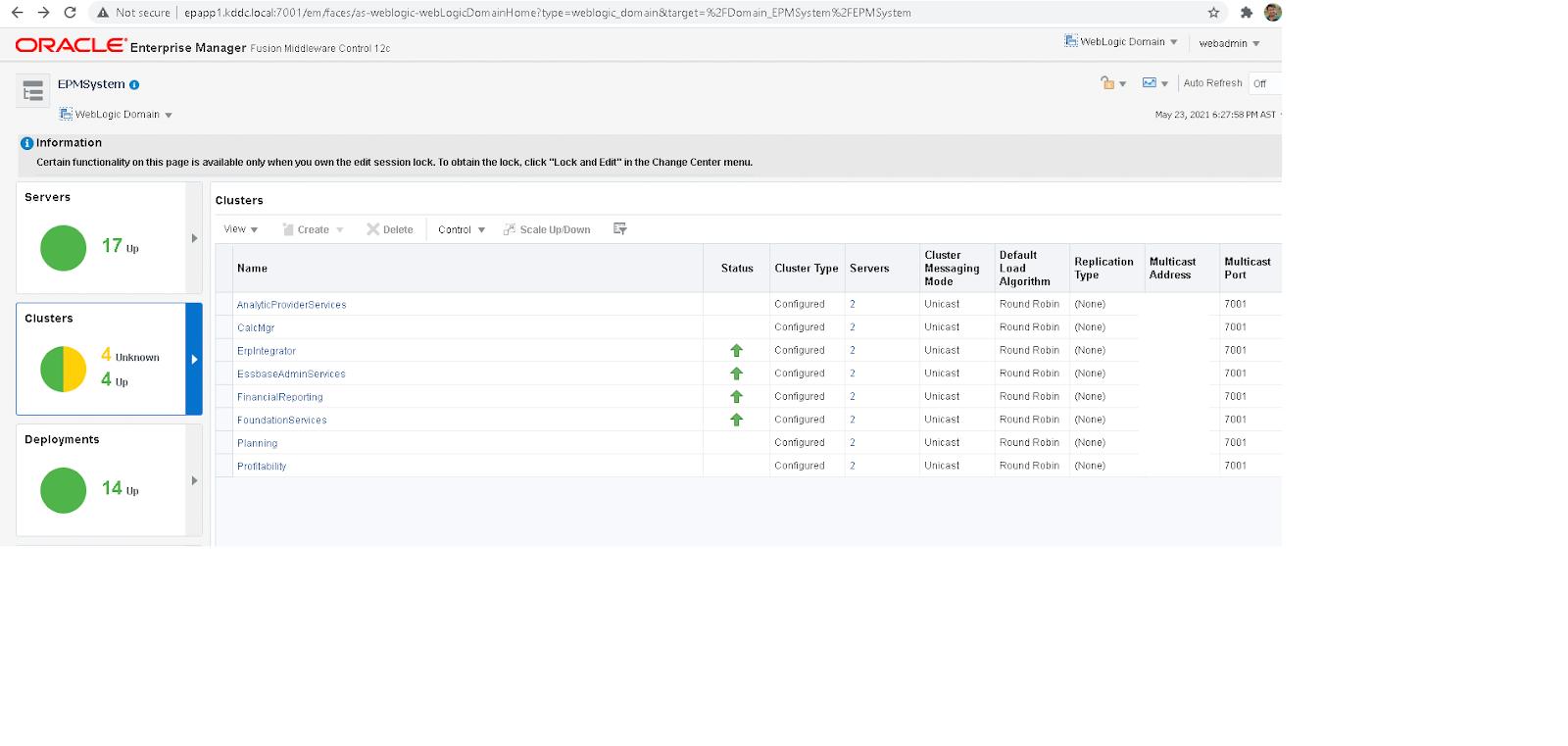Open the Profitability cluster link
This screenshot has height=746, width=1568.
click(x=262, y=467)
